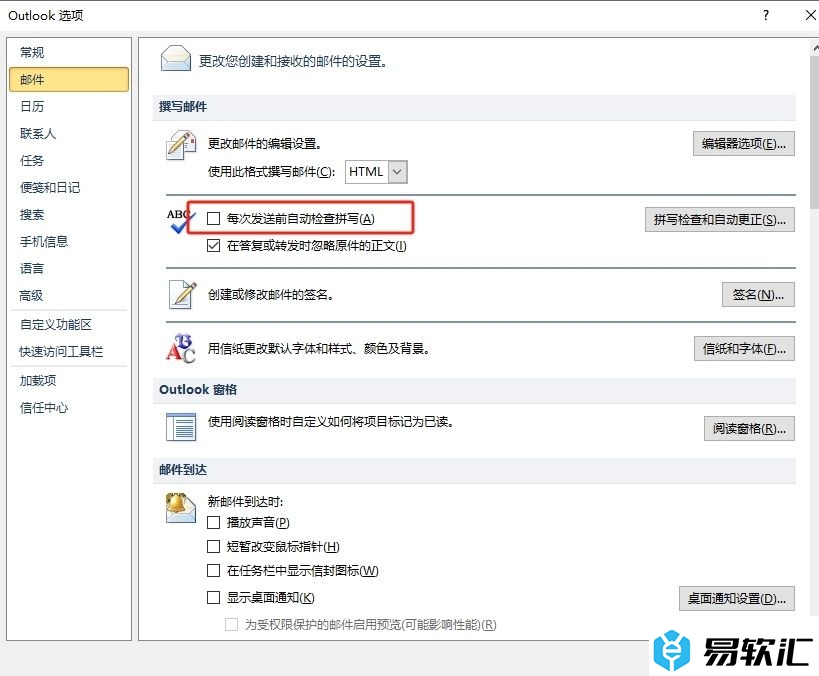This screenshot has height=676, width=819.
Task: Click 拼写检查和自动更正 button
Action: (720, 219)
